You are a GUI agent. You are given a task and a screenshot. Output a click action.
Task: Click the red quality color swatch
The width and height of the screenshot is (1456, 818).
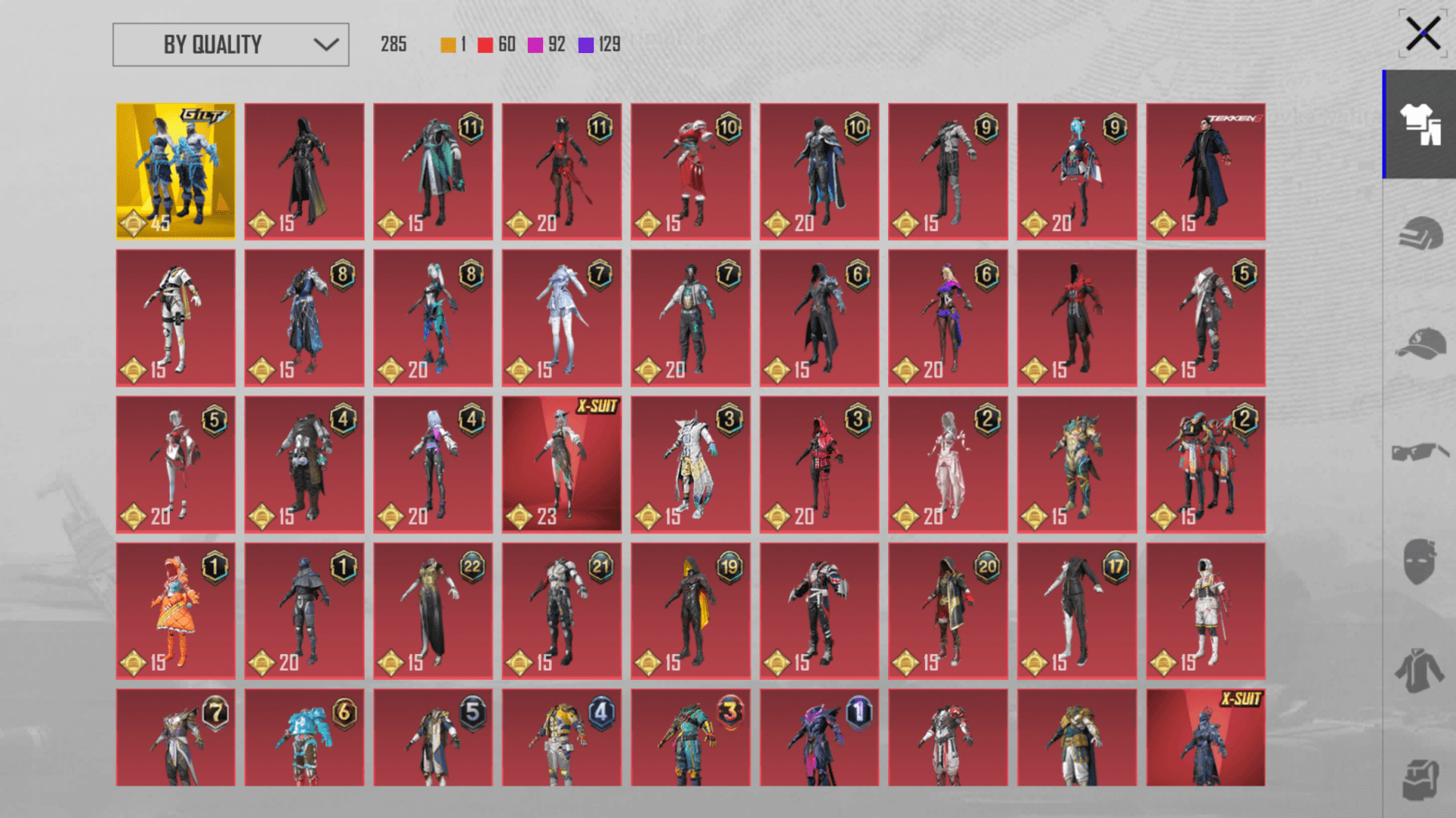(x=485, y=45)
